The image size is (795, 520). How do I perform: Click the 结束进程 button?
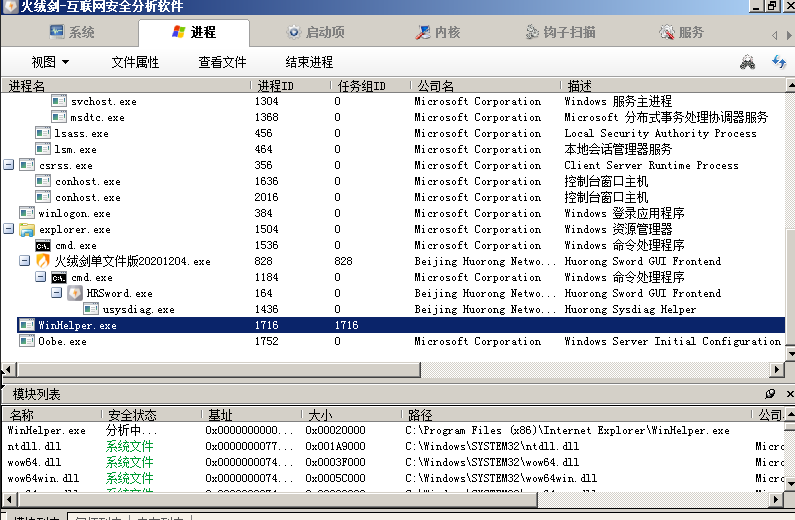point(309,62)
